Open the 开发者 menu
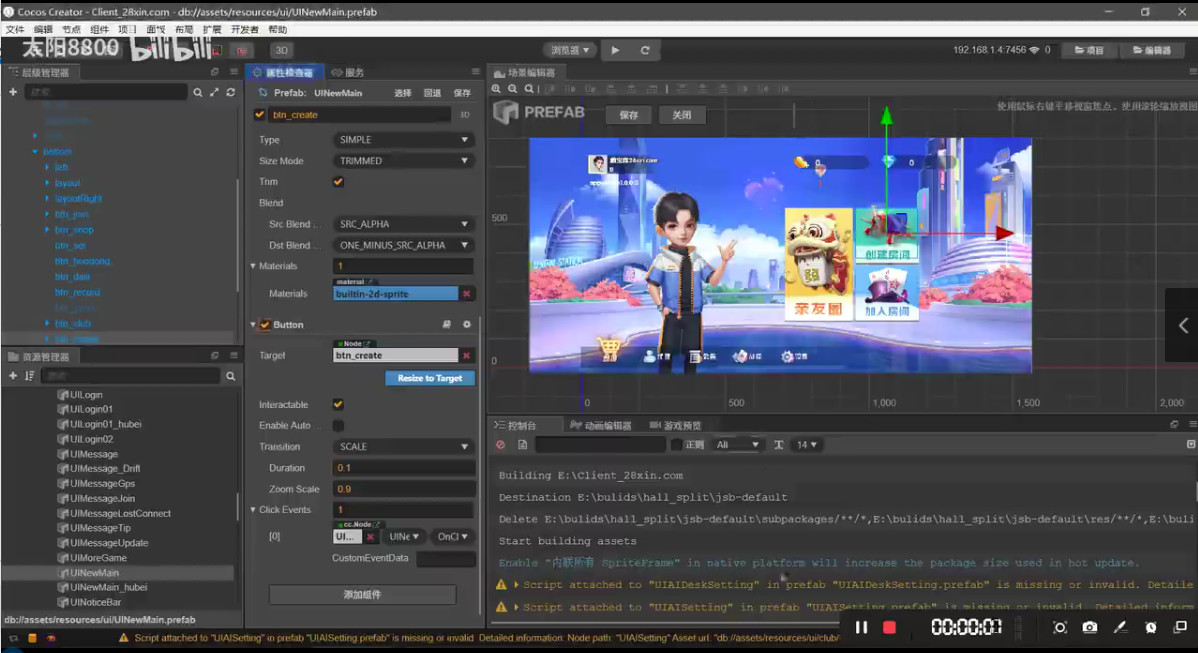 244,30
